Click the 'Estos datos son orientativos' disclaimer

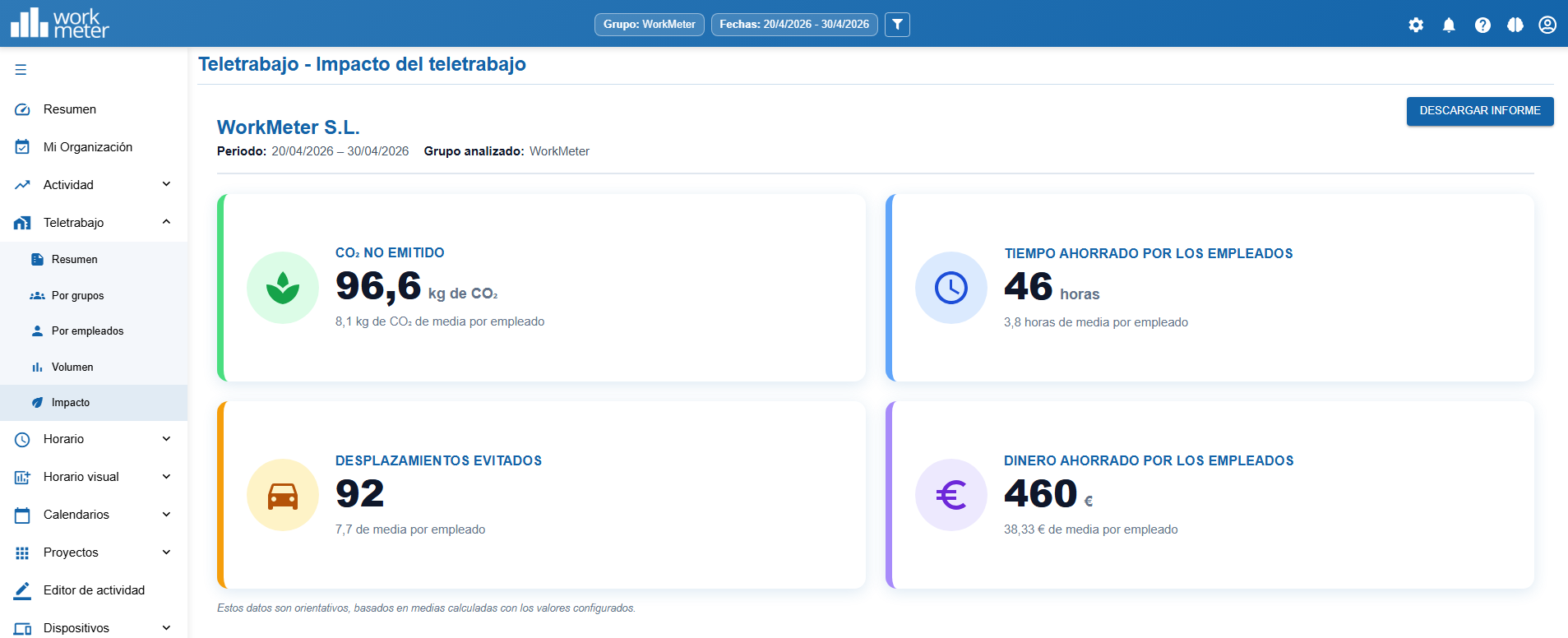coord(426,608)
